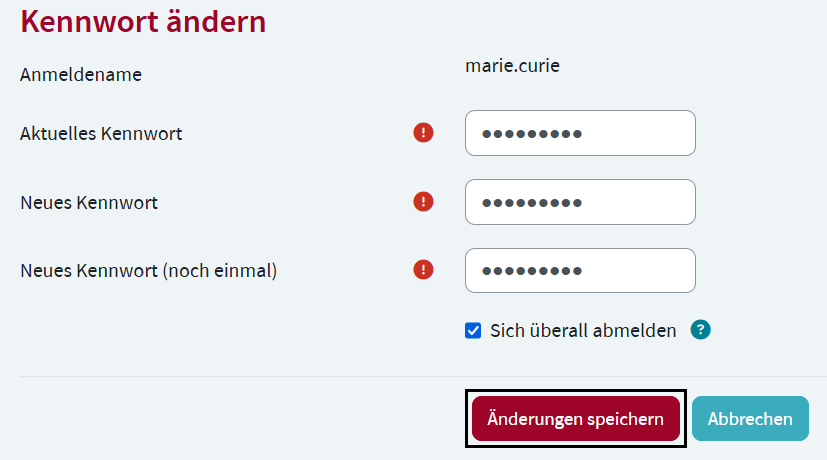Toggle the Sich überall abmelden checkbox
827x460 pixels.
(474, 331)
